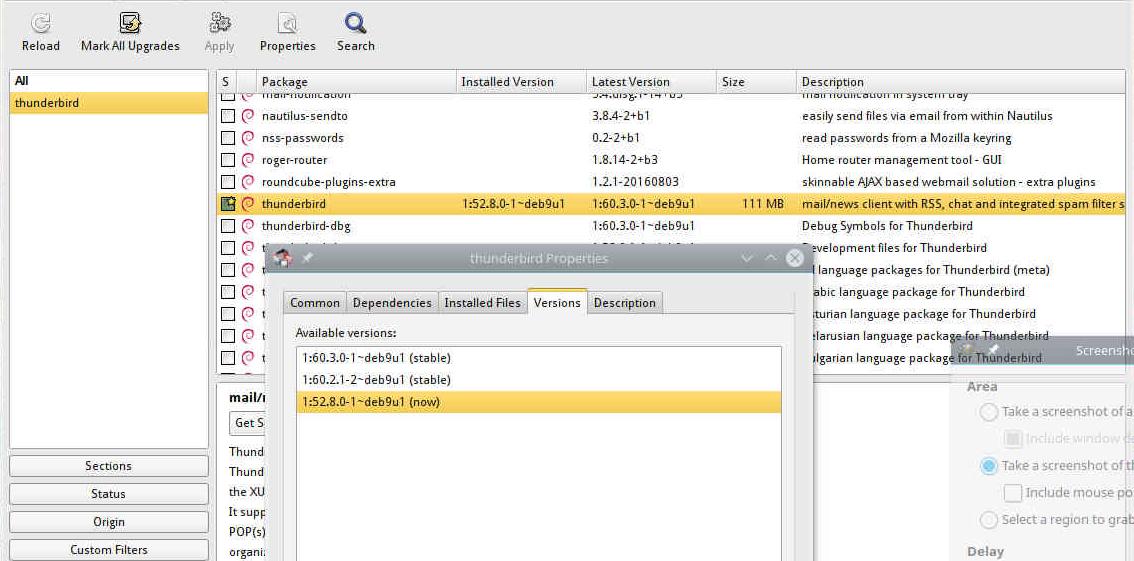This screenshot has width=1134, height=561.
Task: Toggle the thunderbird-dbg status checkbox
Action: point(228,226)
